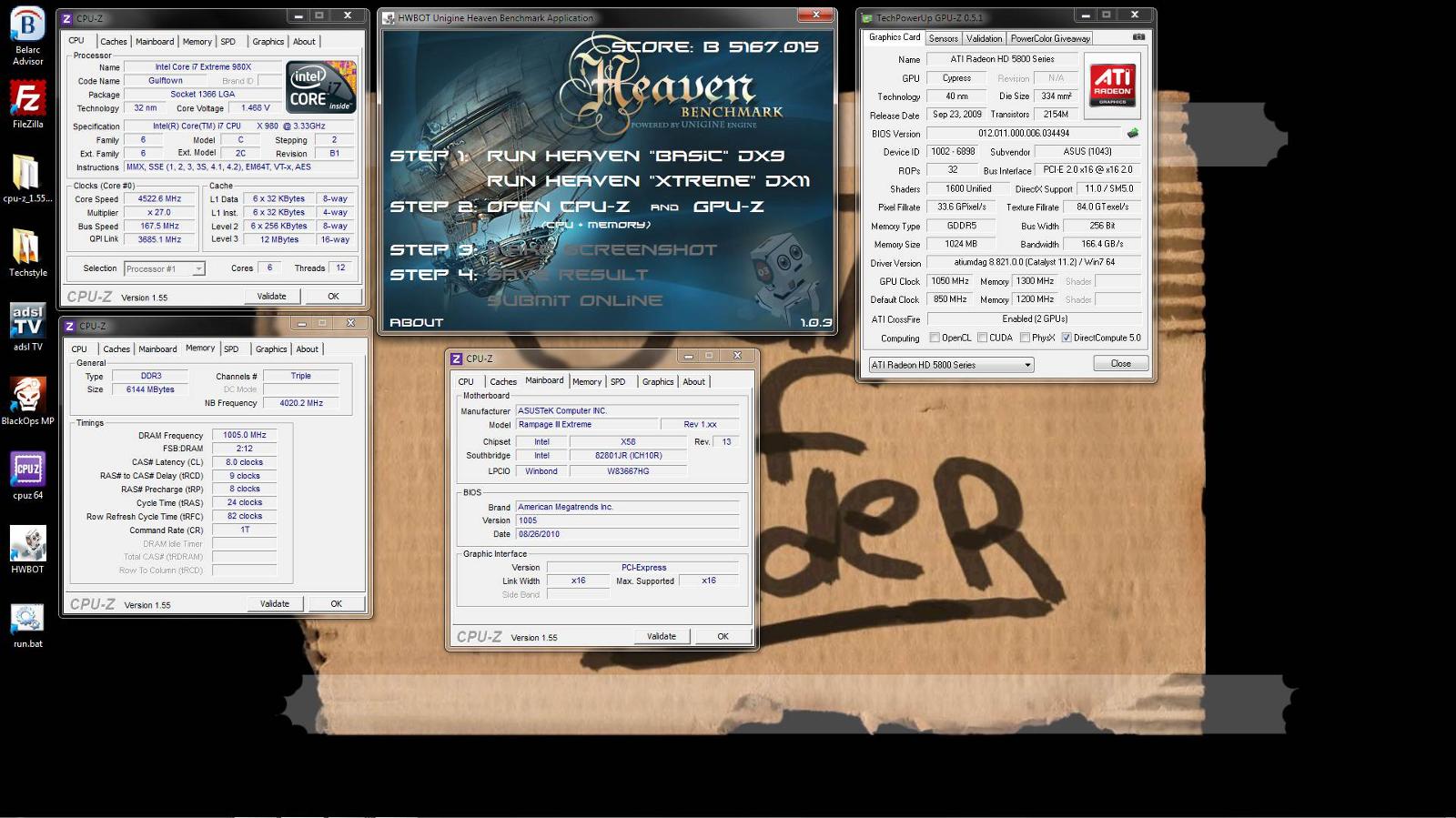The image size is (1456, 818).
Task: Open the cpu-z_1.55 folder icon
Action: pyautogui.click(x=27, y=178)
